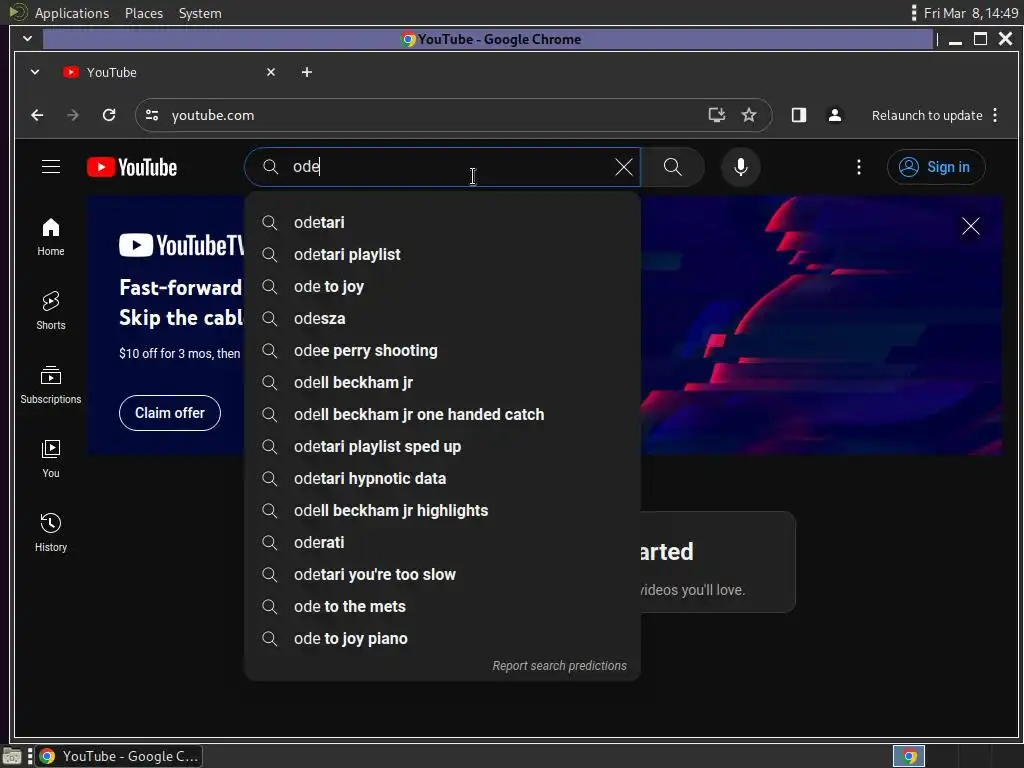This screenshot has width=1024, height=768.
Task: Dismiss the YouTube TV banner ad
Action: coord(970,226)
